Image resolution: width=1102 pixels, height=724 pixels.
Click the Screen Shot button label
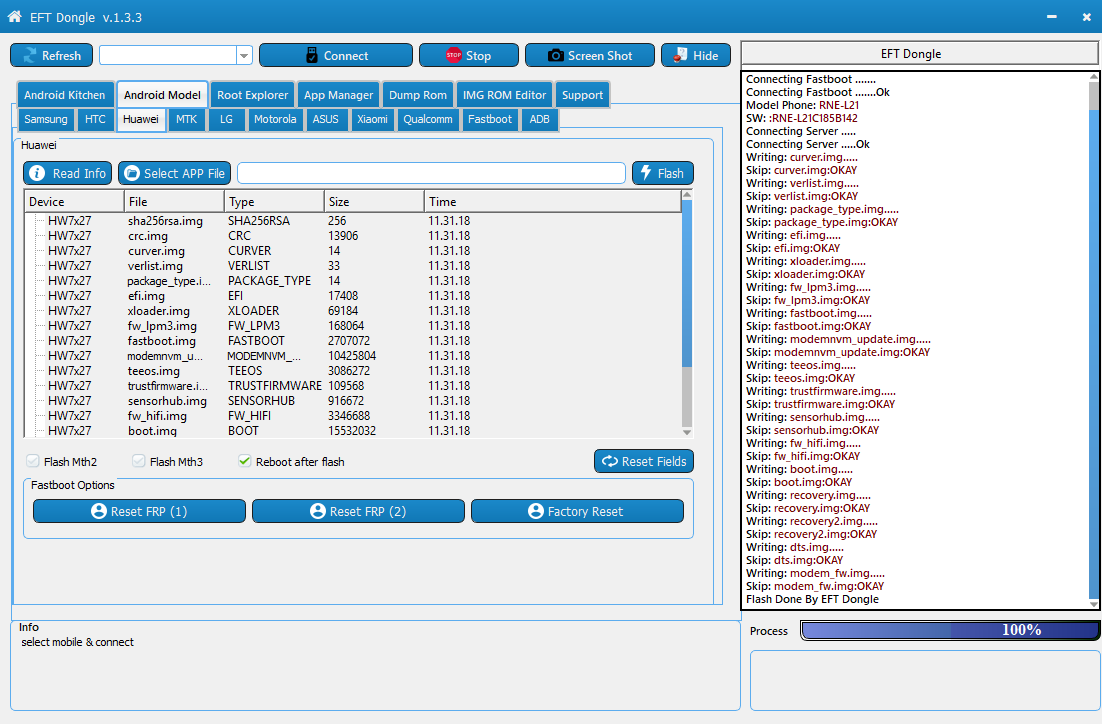pyautogui.click(x=599, y=56)
